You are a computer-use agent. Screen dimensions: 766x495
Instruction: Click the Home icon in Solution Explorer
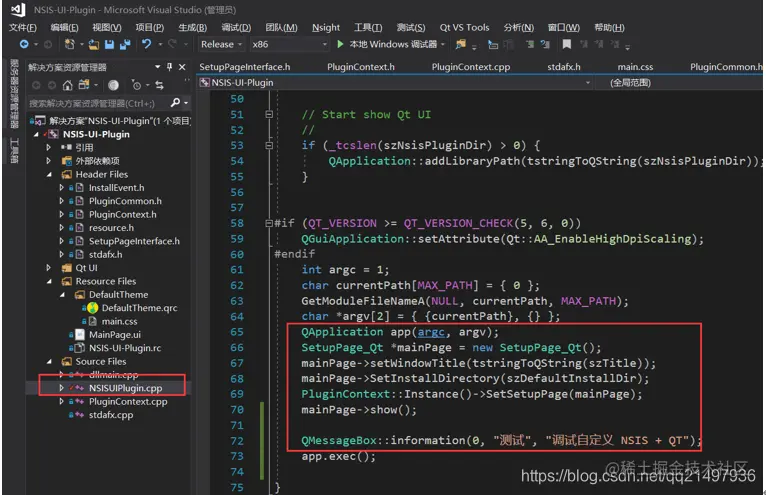[x=67, y=85]
